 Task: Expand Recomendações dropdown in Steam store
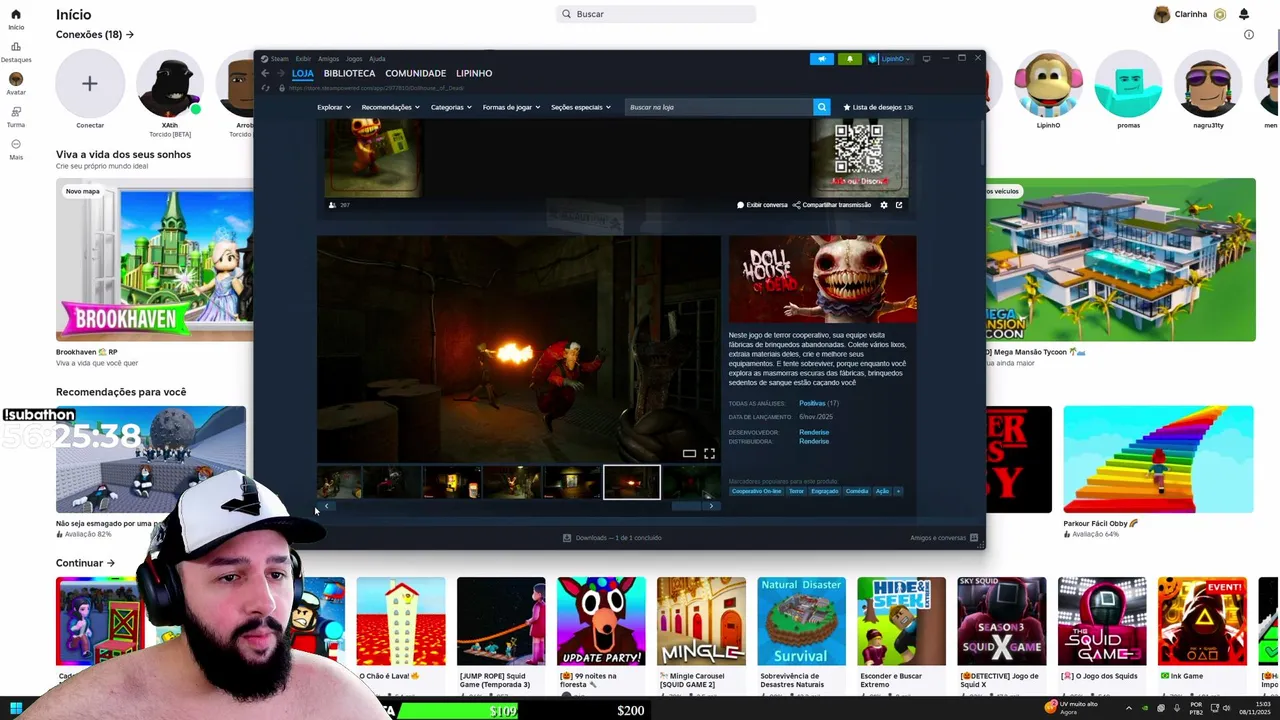(x=391, y=107)
